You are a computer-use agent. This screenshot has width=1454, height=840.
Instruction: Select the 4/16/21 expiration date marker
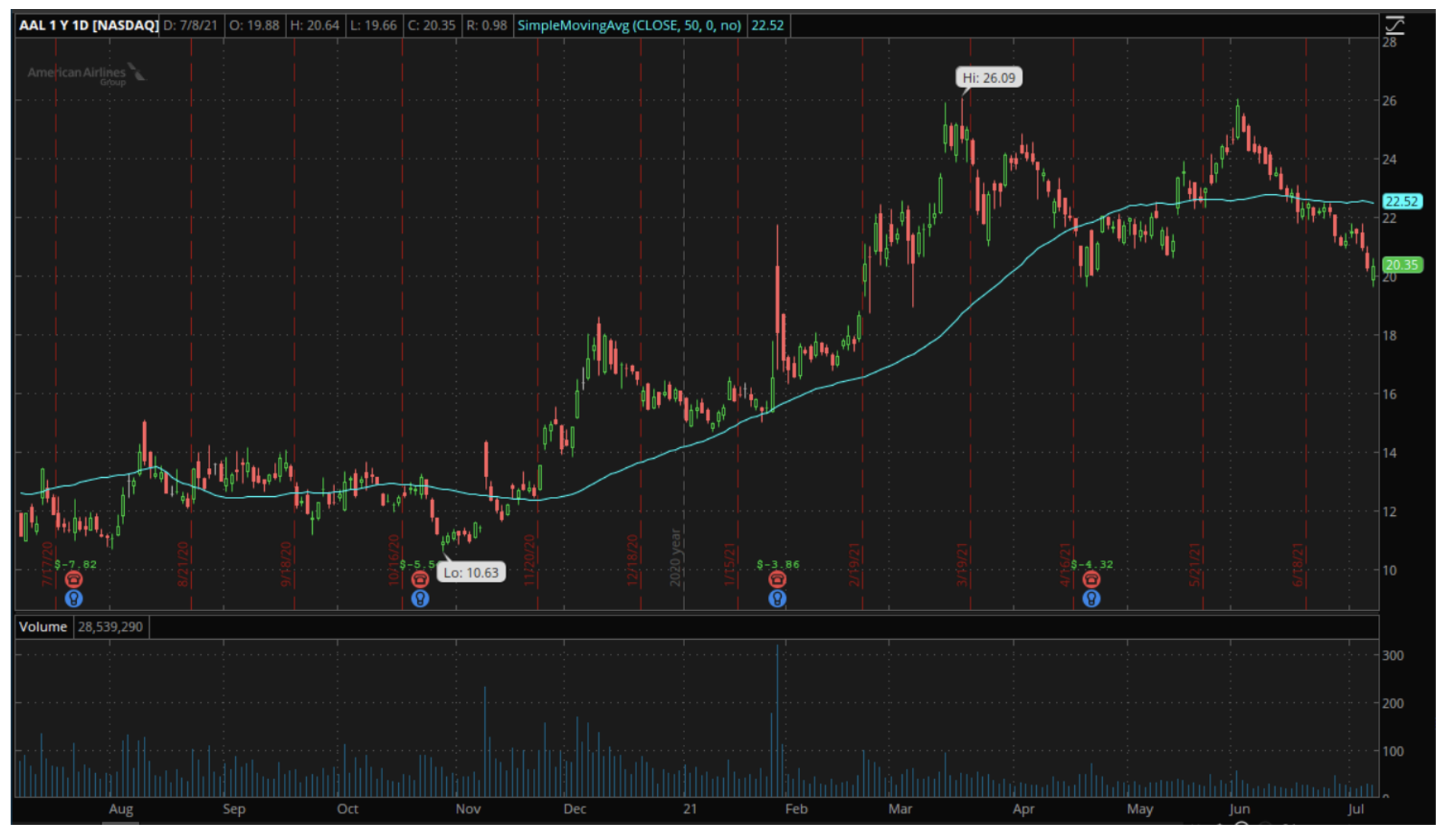pos(1066,564)
